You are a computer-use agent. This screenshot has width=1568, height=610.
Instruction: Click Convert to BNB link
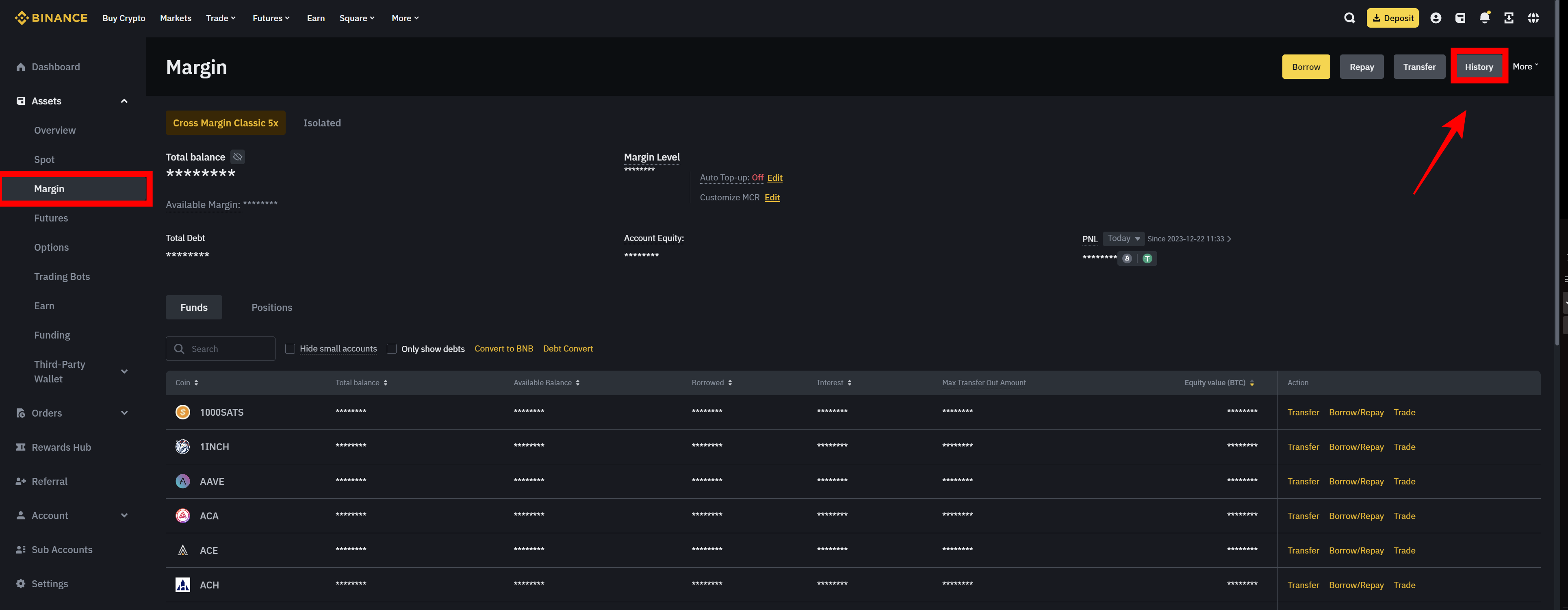tap(503, 349)
